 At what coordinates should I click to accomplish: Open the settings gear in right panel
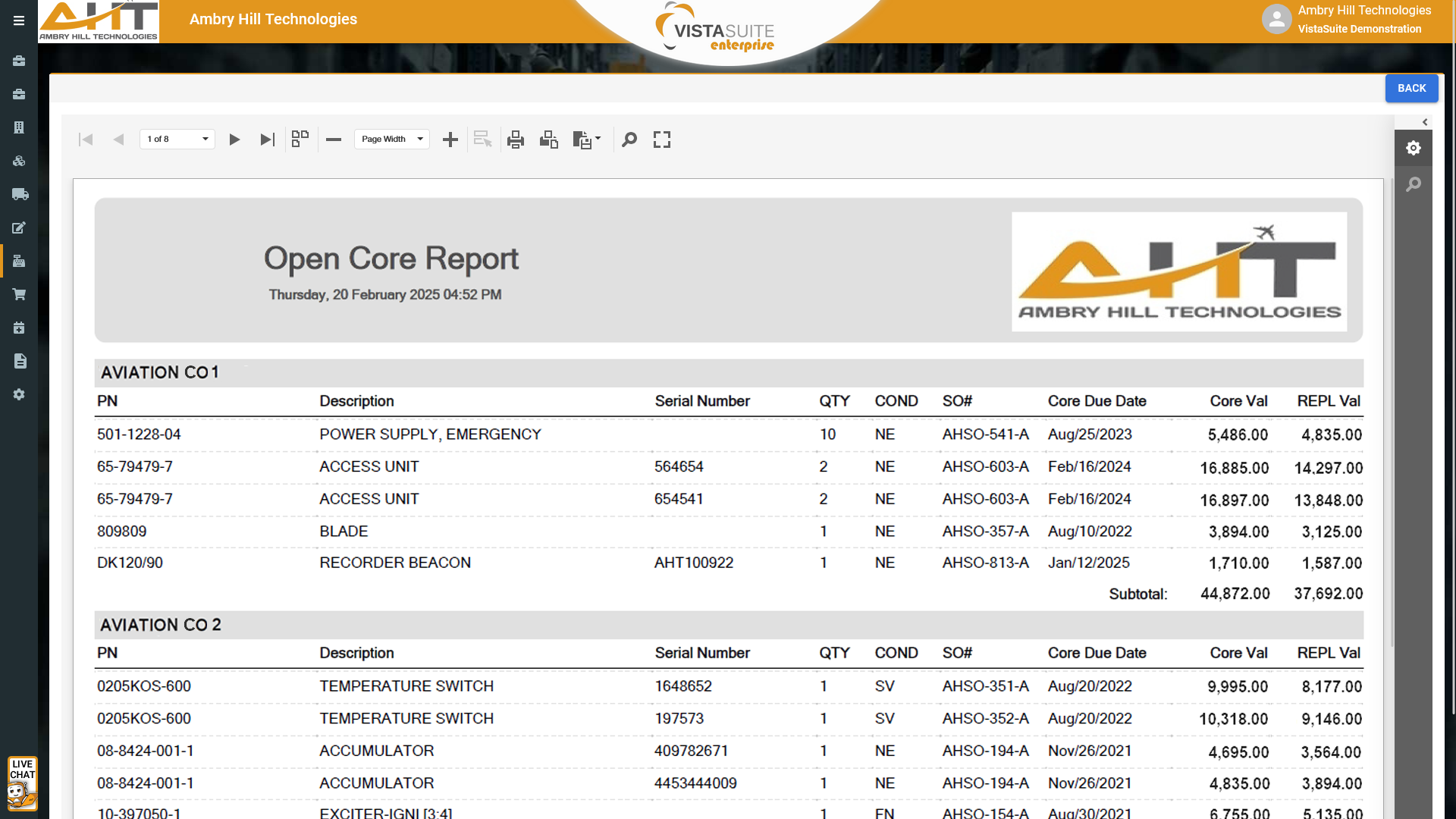(1414, 148)
